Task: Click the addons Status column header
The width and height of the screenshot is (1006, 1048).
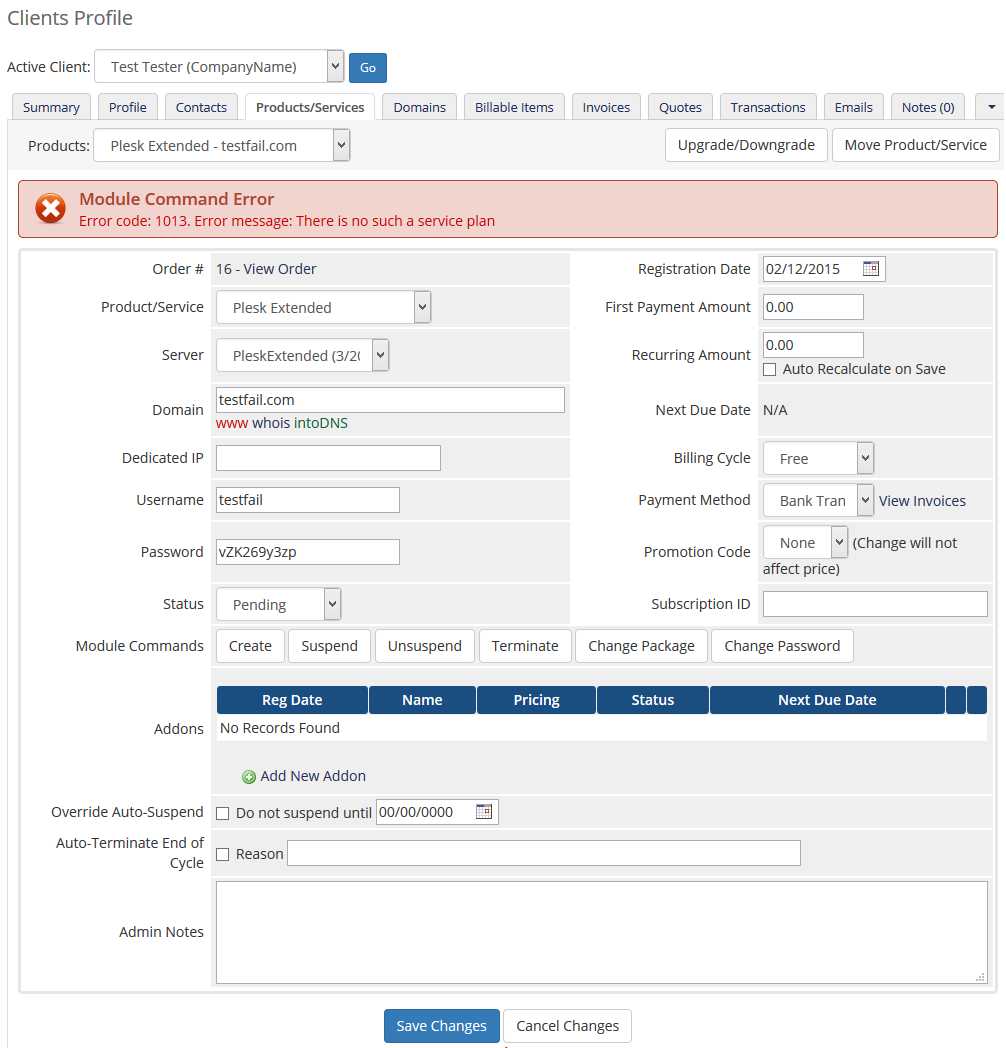Action: (x=652, y=700)
